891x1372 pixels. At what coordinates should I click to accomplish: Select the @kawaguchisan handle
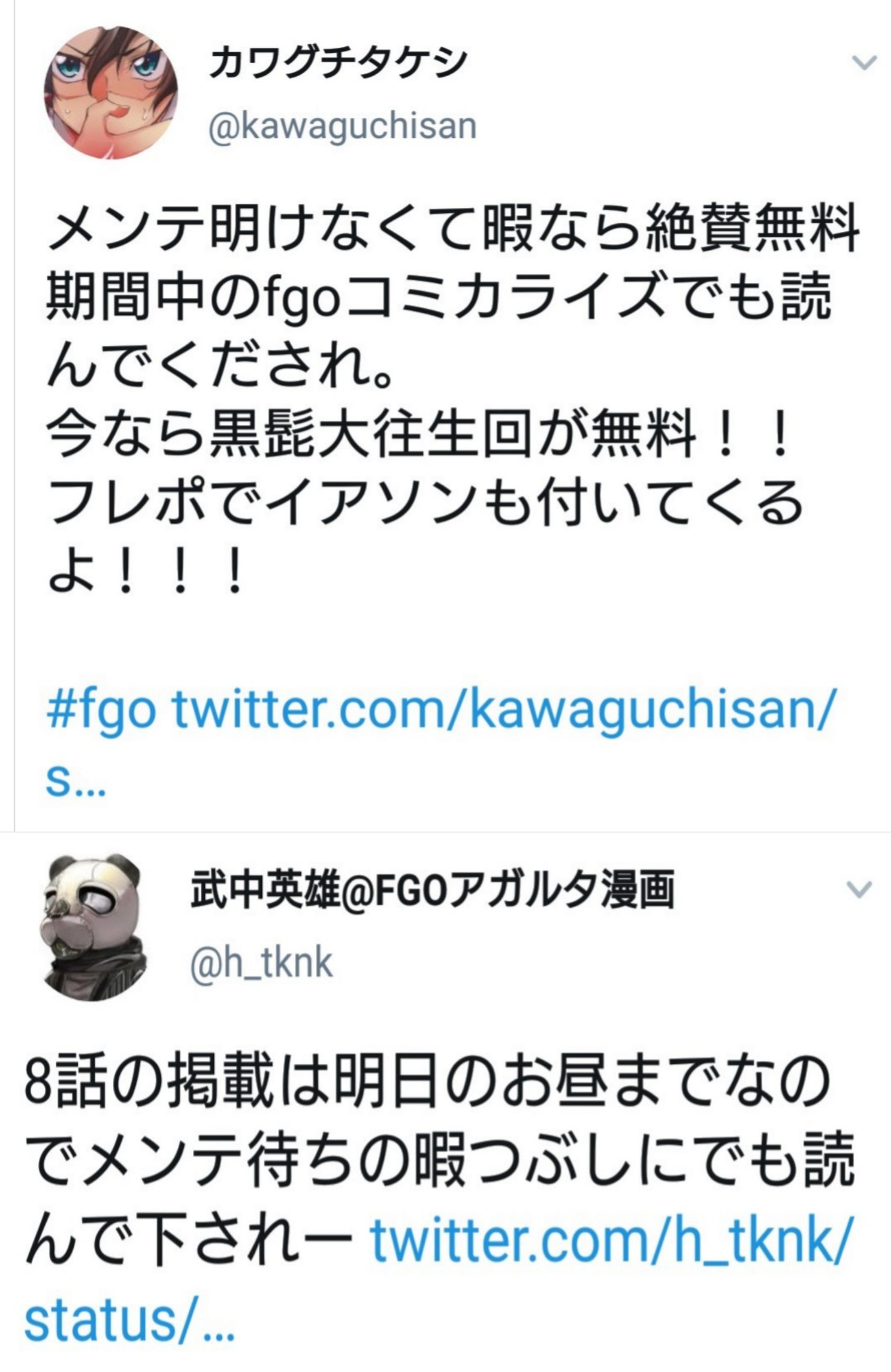(342, 126)
